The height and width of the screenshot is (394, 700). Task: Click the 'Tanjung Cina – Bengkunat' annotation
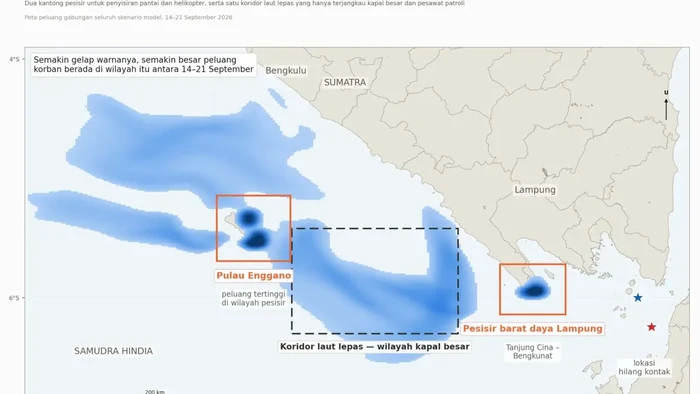pos(532,352)
